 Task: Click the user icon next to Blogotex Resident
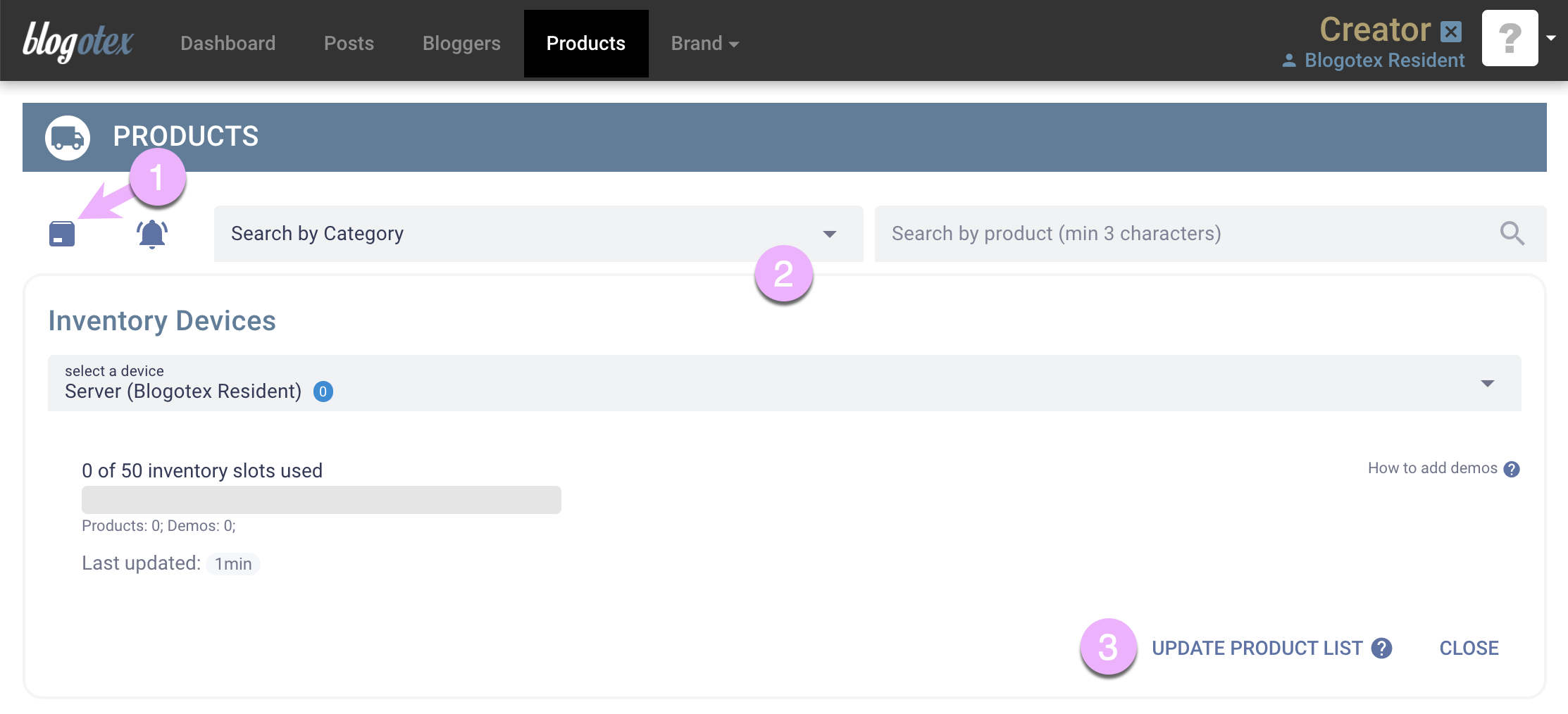[x=1290, y=61]
